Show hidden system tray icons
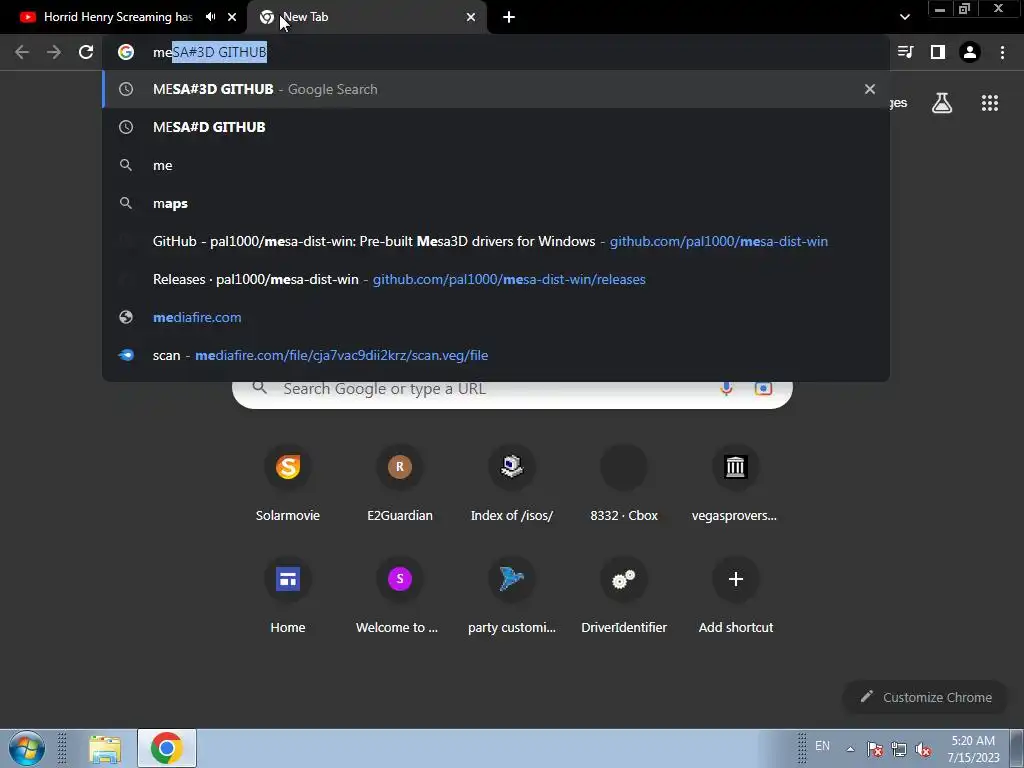This screenshot has width=1024, height=768. pyautogui.click(x=850, y=749)
